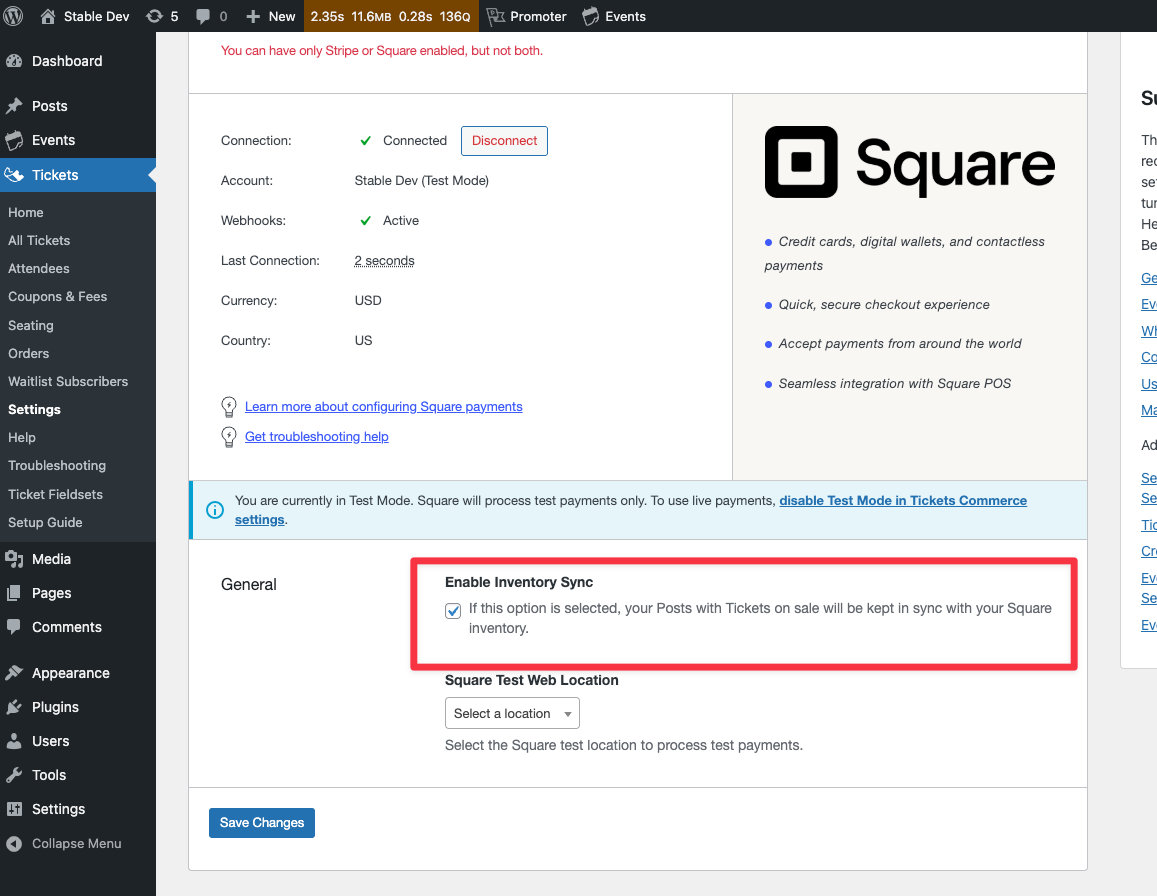Click the WordPress logo in the admin bar
The height and width of the screenshot is (896, 1157).
[13, 16]
